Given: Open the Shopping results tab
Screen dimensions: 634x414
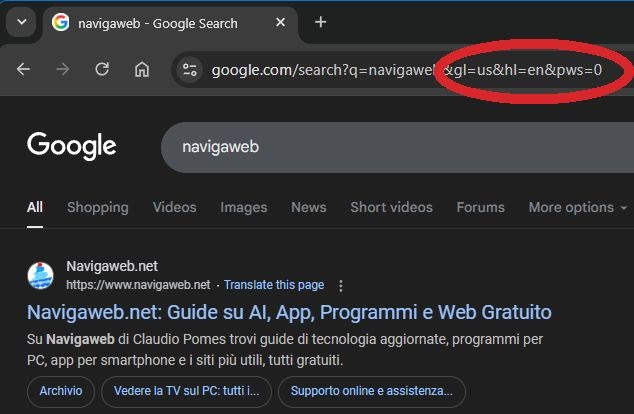Looking at the screenshot, I should (97, 207).
